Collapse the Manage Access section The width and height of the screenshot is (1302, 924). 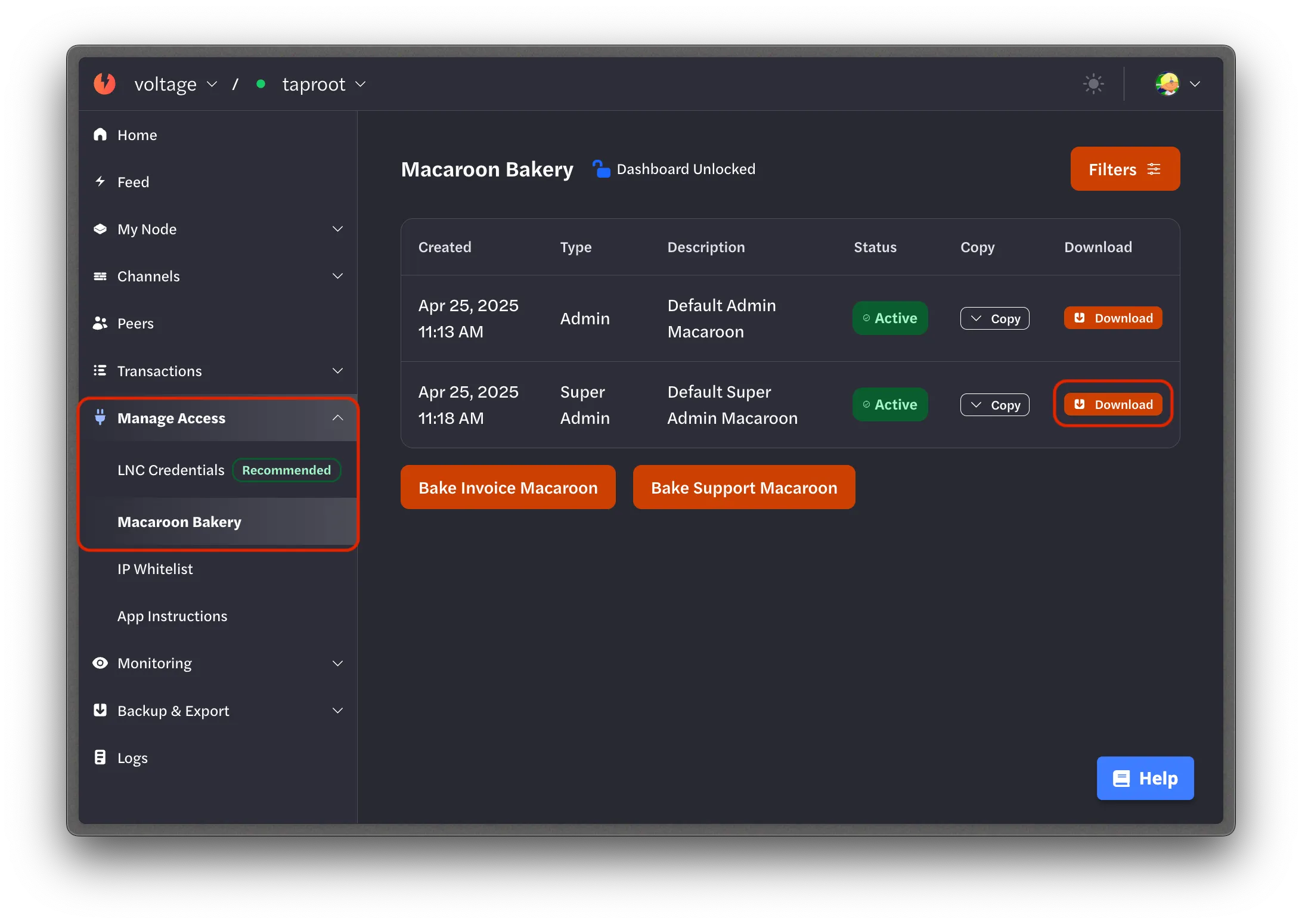click(337, 417)
